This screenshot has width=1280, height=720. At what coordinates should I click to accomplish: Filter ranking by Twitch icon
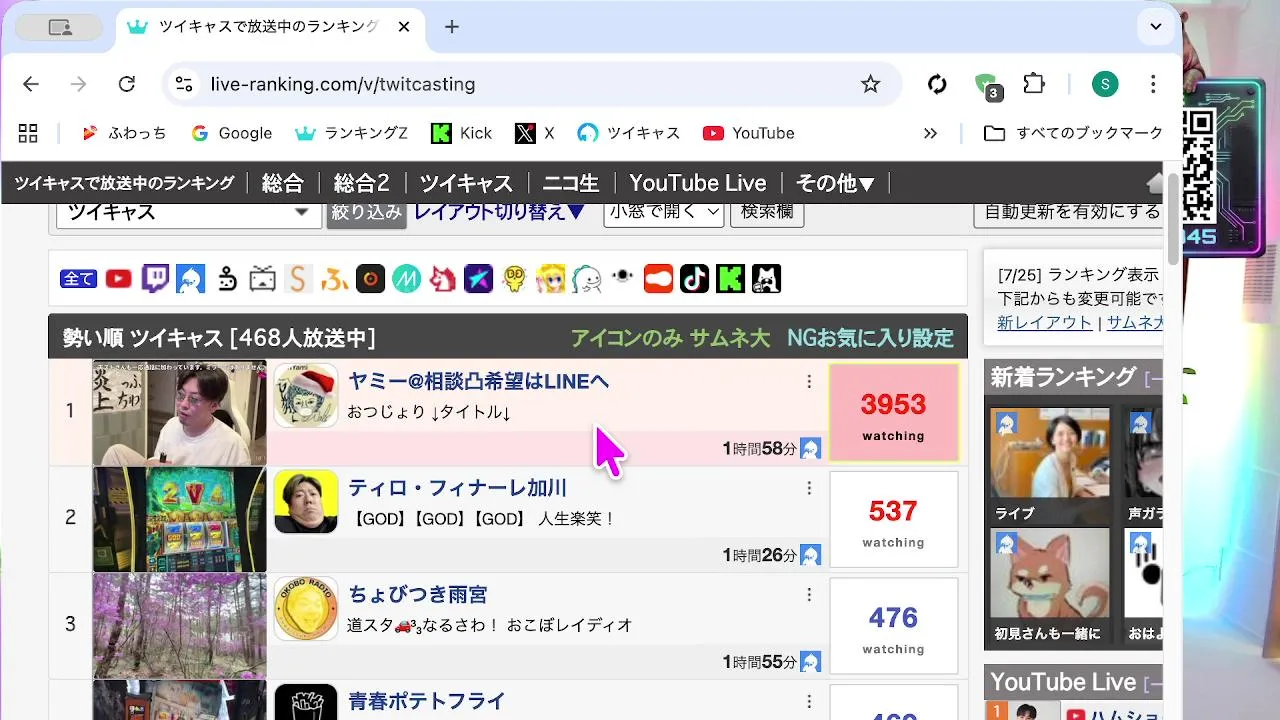tap(155, 279)
